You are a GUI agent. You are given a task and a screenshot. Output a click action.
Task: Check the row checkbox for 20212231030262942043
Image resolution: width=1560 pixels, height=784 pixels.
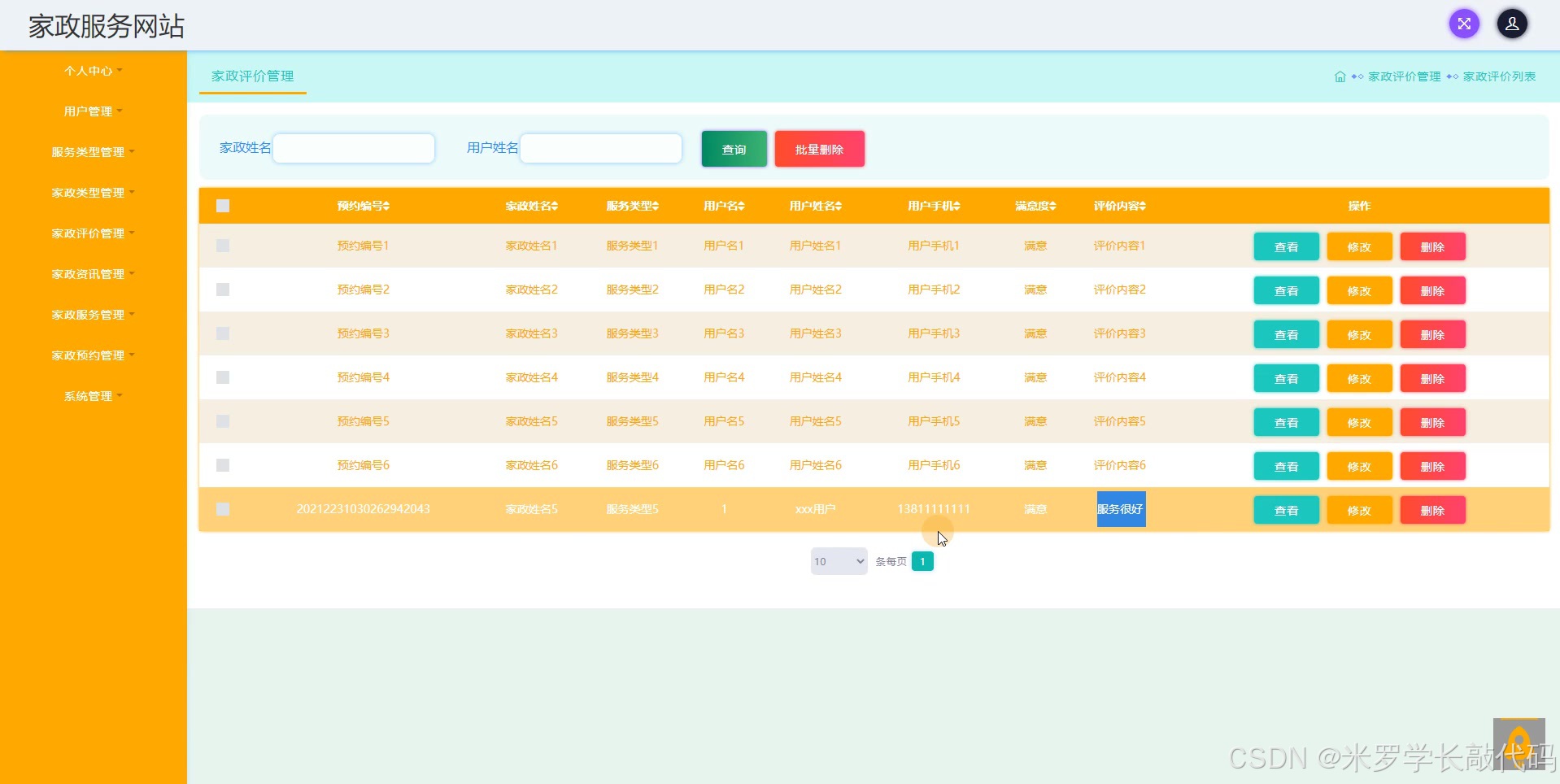(x=223, y=509)
